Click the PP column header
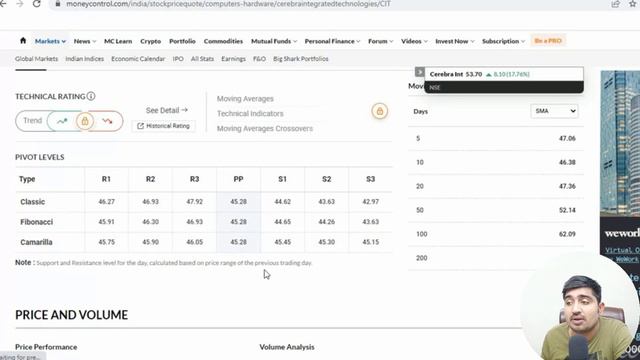The image size is (640, 360). pyautogui.click(x=238, y=179)
